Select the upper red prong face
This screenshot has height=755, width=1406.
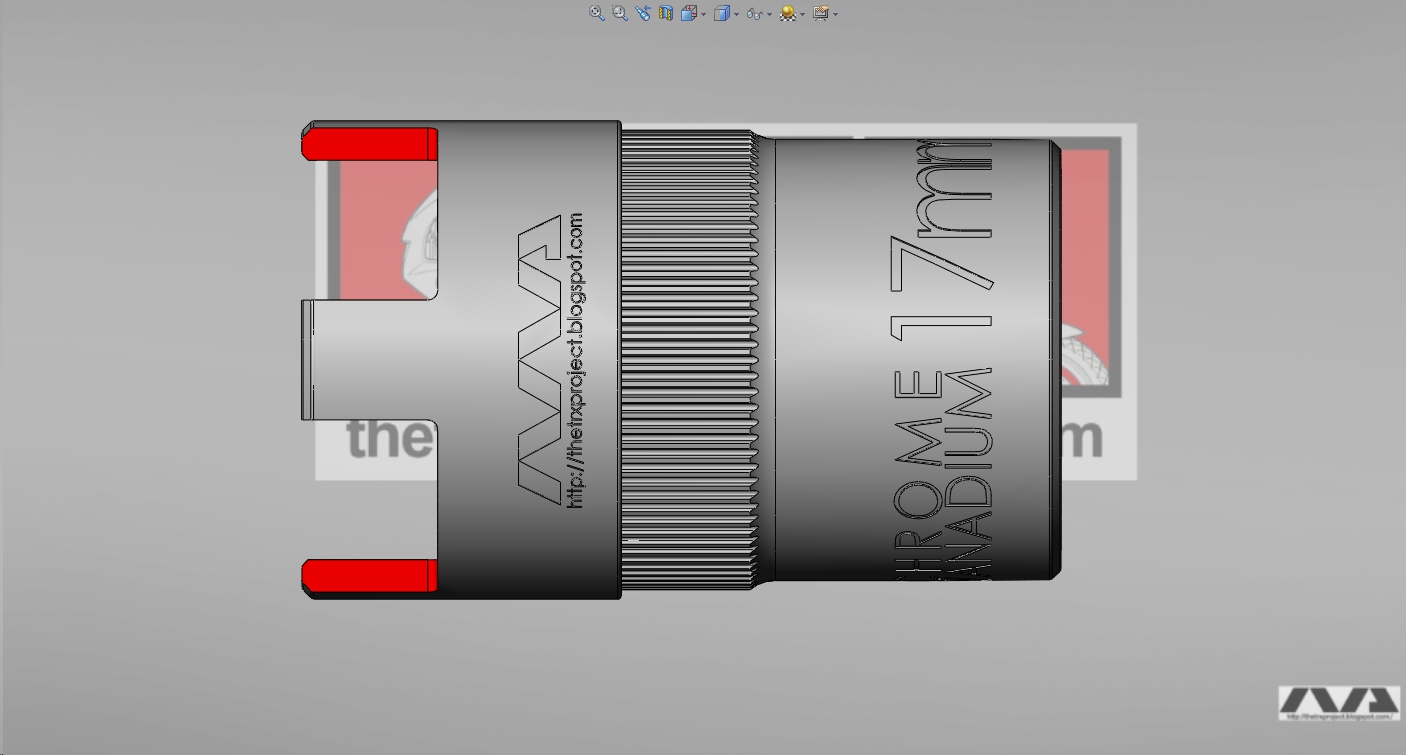[369, 144]
